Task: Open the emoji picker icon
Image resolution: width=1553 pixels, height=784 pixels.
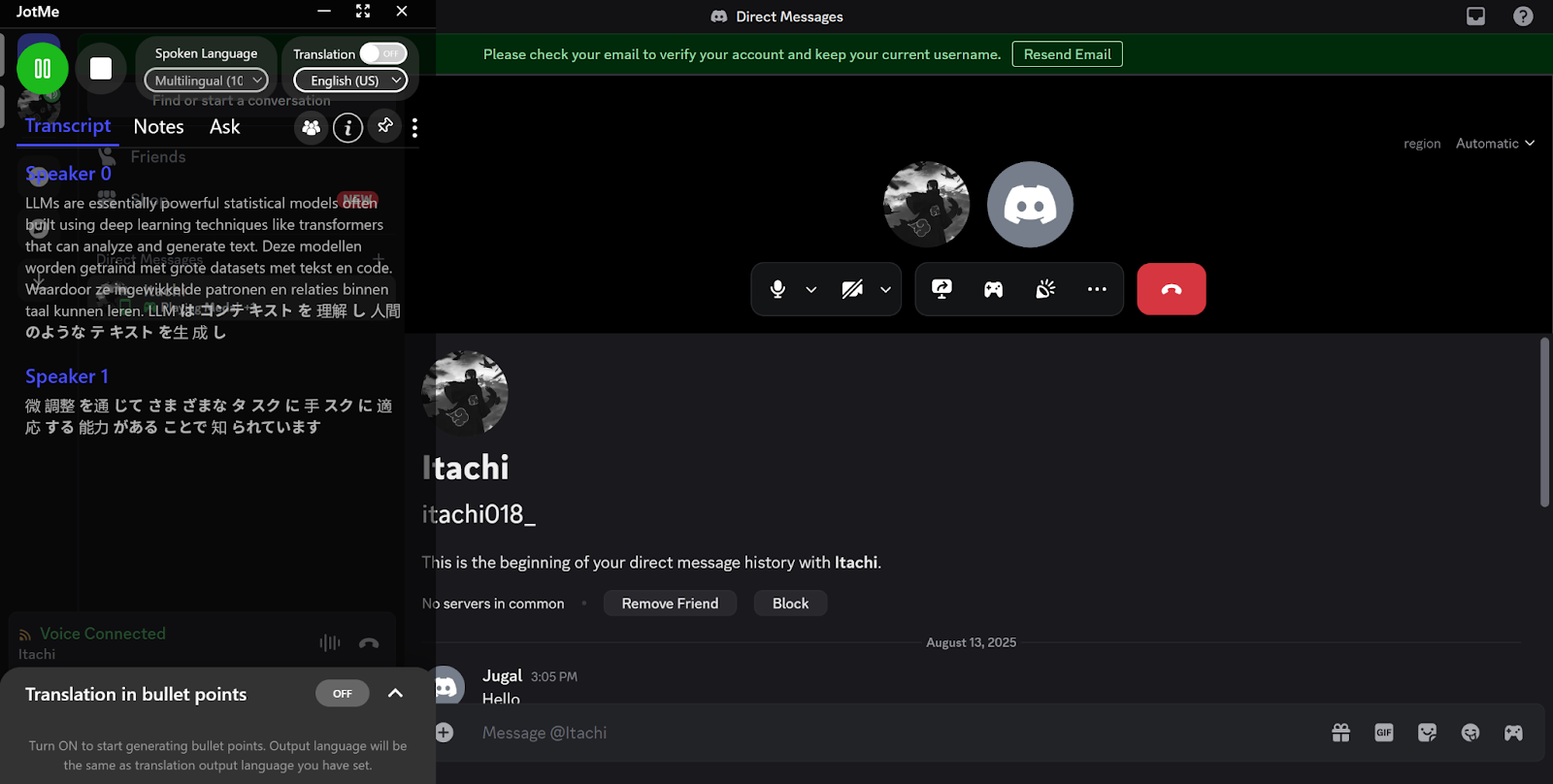Action: point(1470,733)
